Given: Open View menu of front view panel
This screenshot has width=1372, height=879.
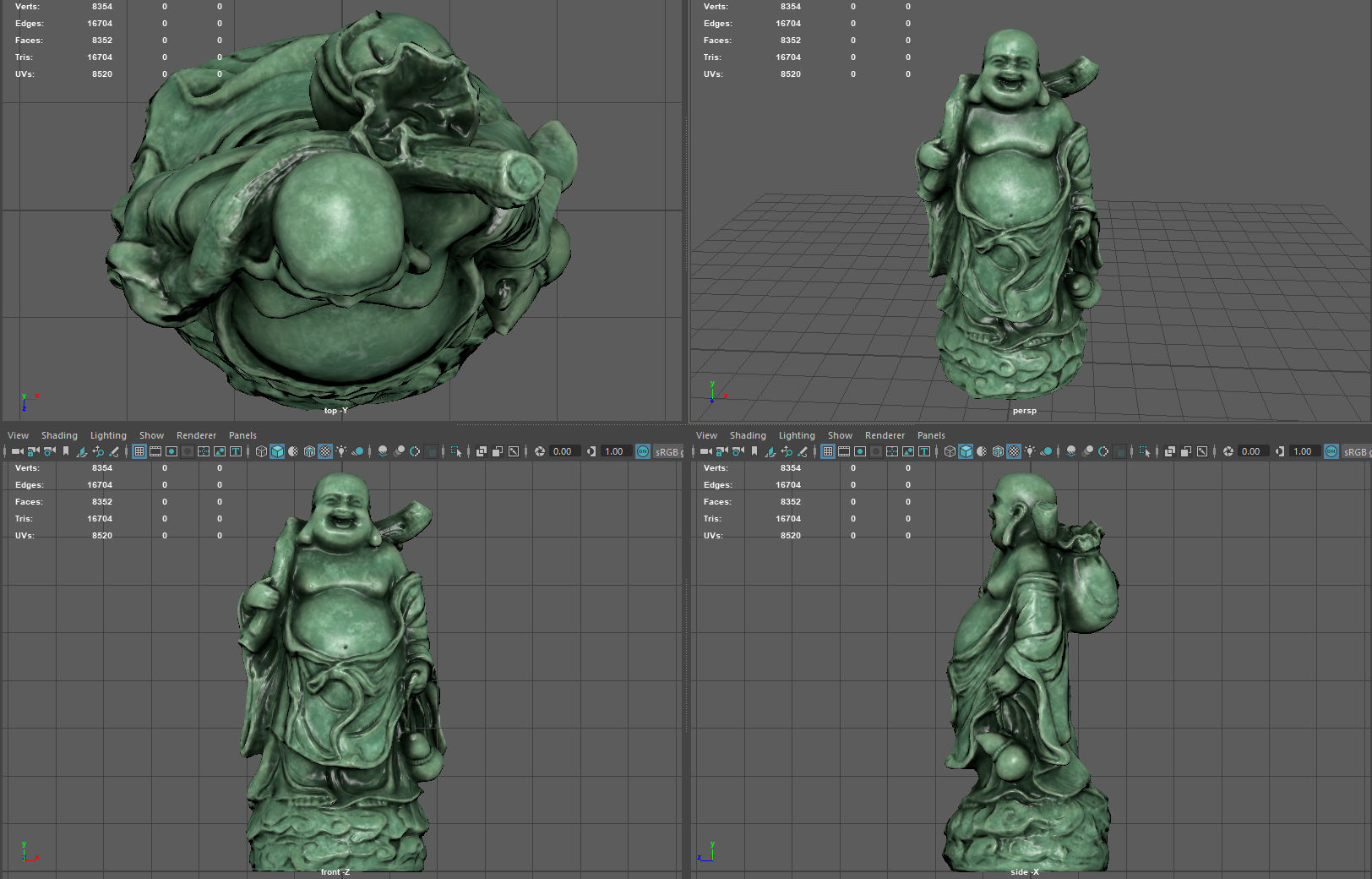Looking at the screenshot, I should point(18,435).
